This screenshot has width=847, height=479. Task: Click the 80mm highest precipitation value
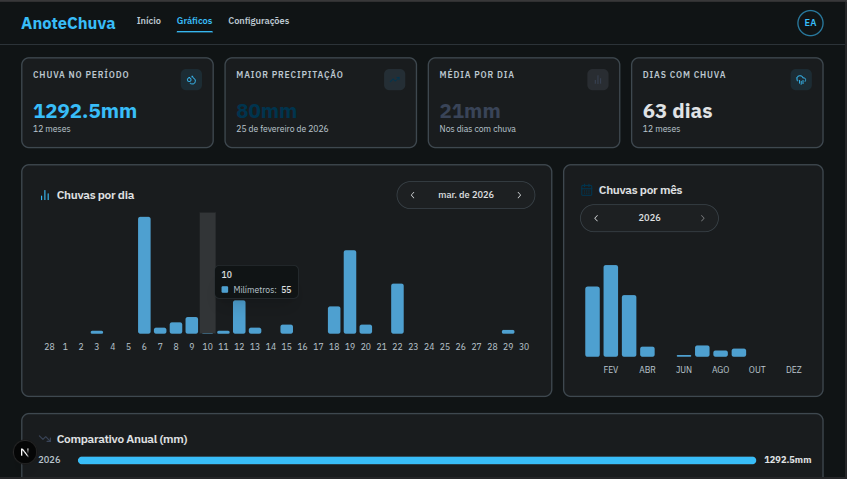coord(266,111)
